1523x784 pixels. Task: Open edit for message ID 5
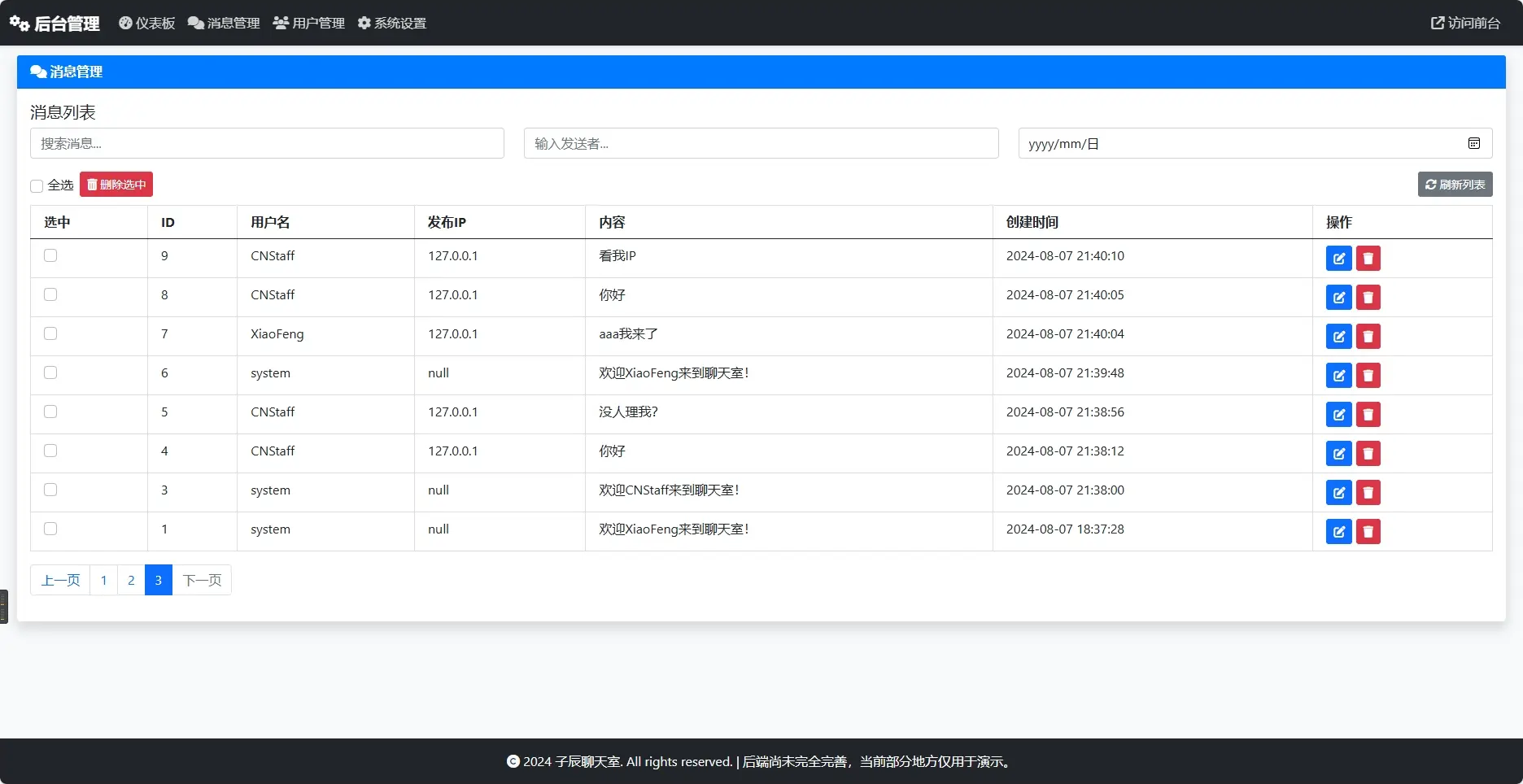click(1338, 415)
